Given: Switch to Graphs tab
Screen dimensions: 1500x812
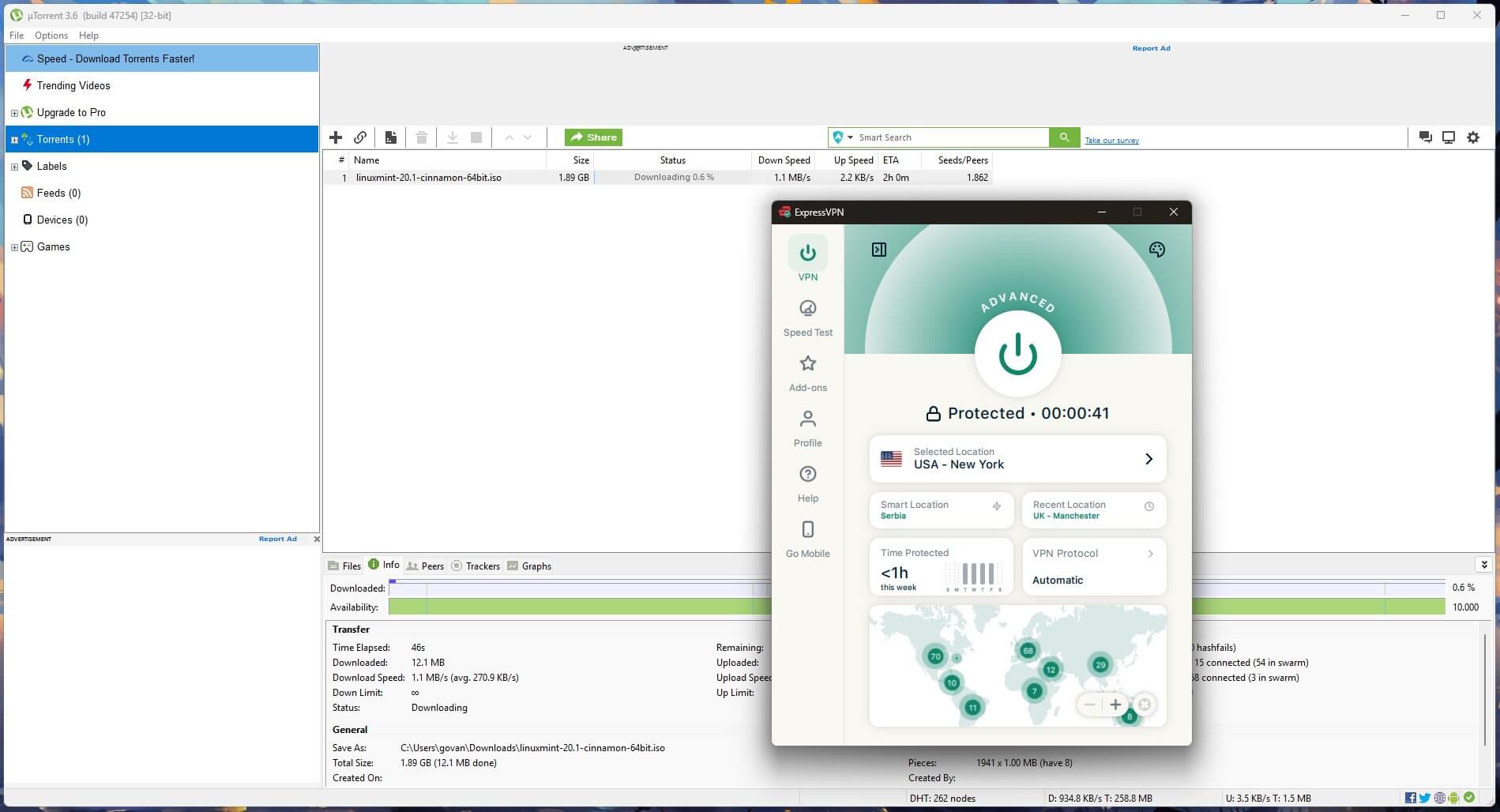Looking at the screenshot, I should click(x=529, y=566).
